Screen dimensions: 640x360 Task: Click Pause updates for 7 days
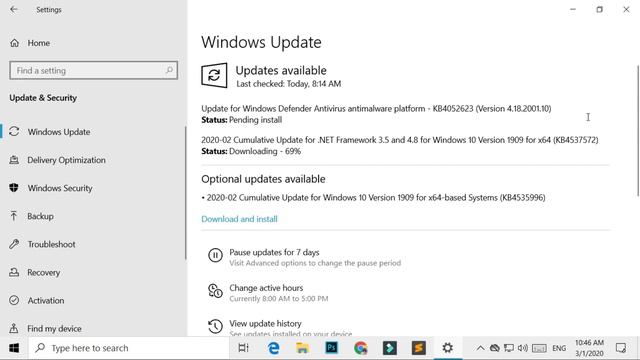point(274,252)
